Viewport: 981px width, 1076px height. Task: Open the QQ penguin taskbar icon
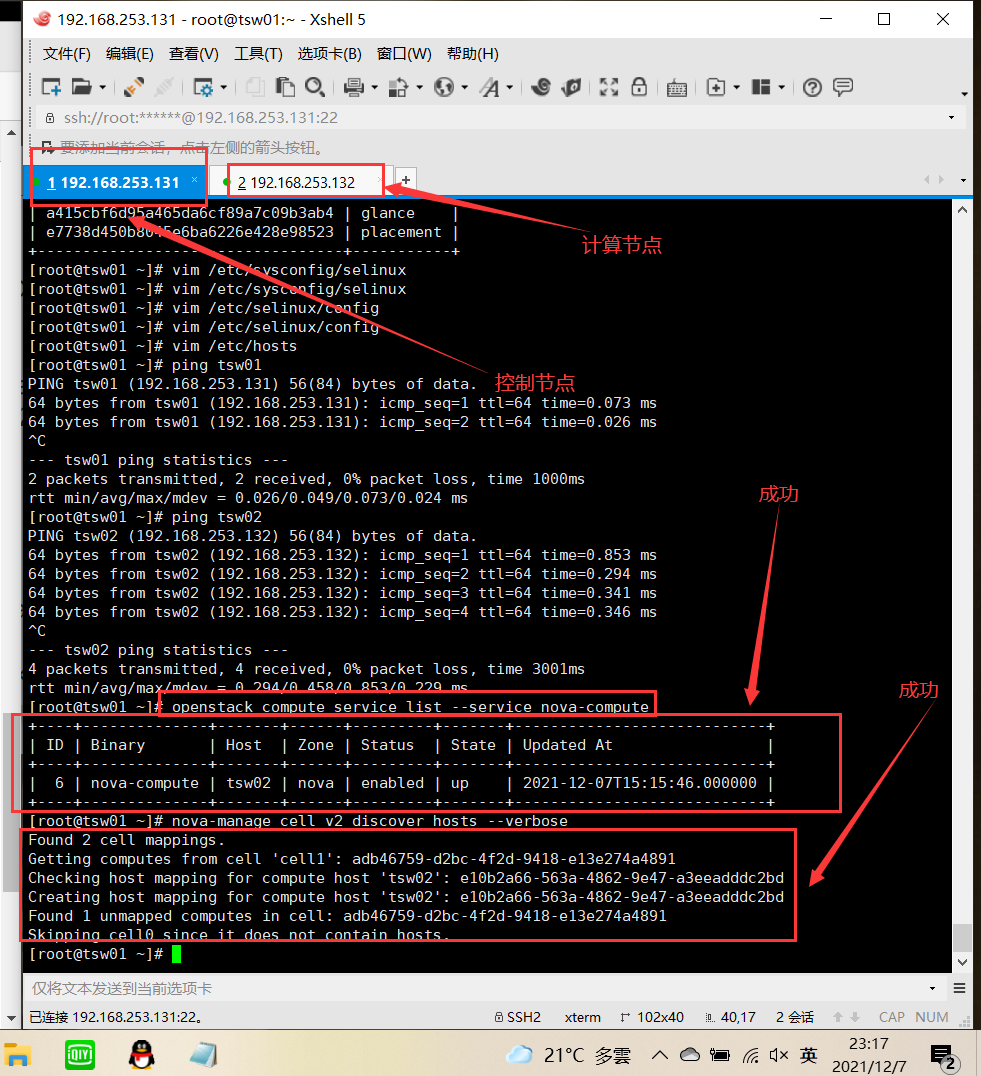[142, 1055]
